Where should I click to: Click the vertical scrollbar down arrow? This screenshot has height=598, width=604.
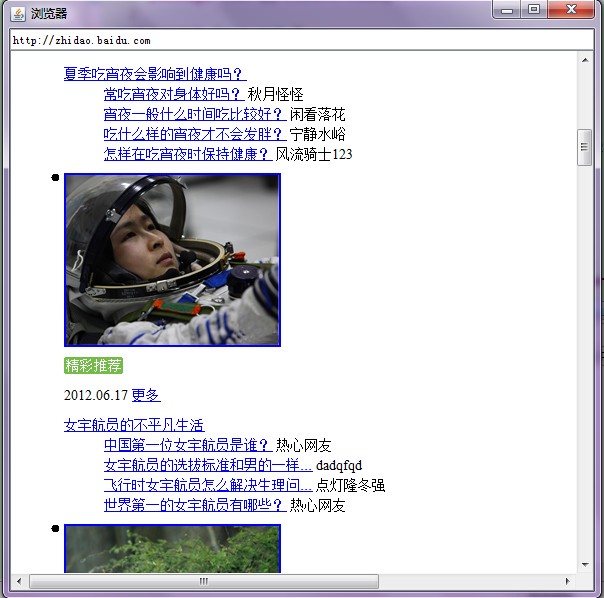(x=585, y=565)
